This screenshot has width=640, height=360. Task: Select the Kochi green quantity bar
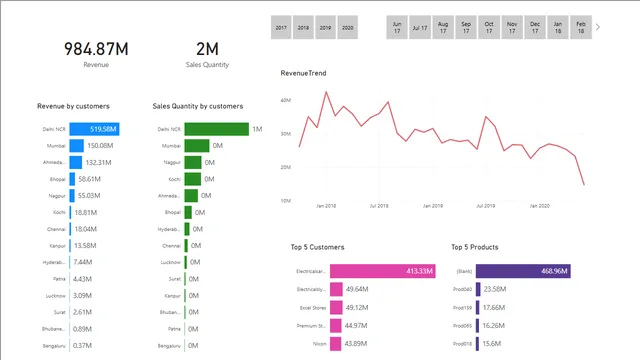tap(193, 179)
